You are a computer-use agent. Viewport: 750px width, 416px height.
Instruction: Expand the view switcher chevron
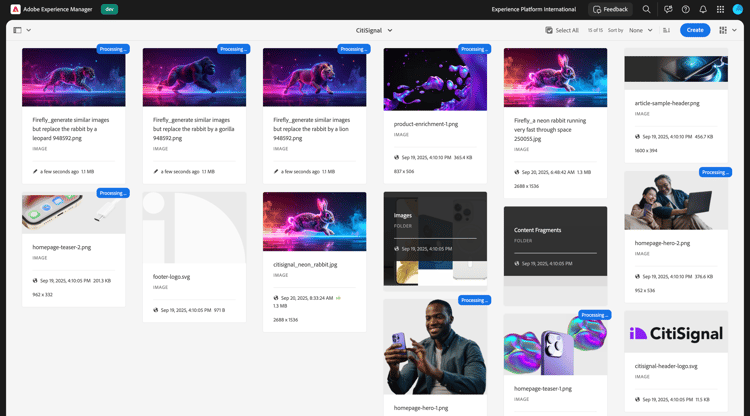pos(734,30)
